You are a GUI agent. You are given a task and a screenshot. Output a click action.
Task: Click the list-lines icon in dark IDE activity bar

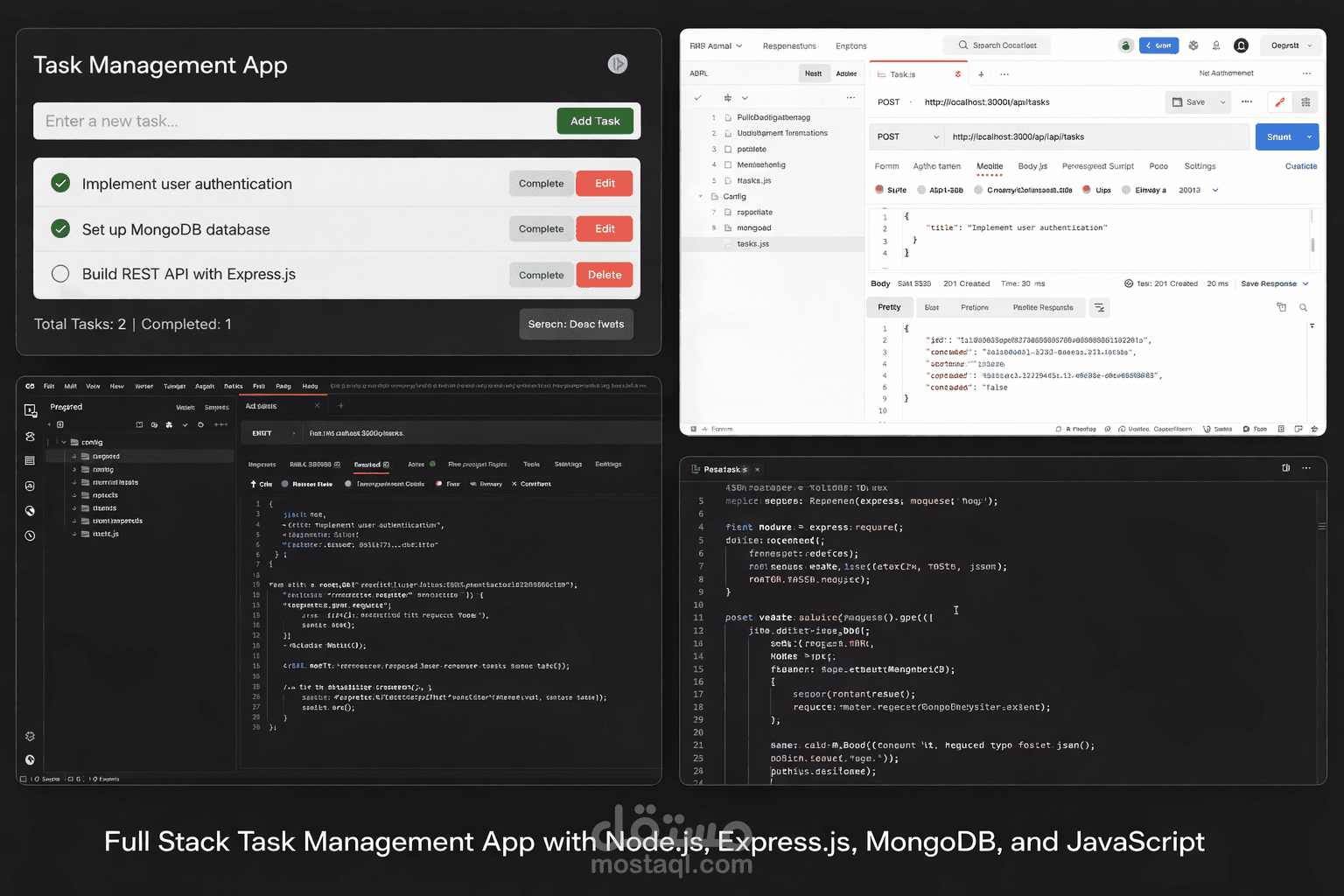click(30, 460)
